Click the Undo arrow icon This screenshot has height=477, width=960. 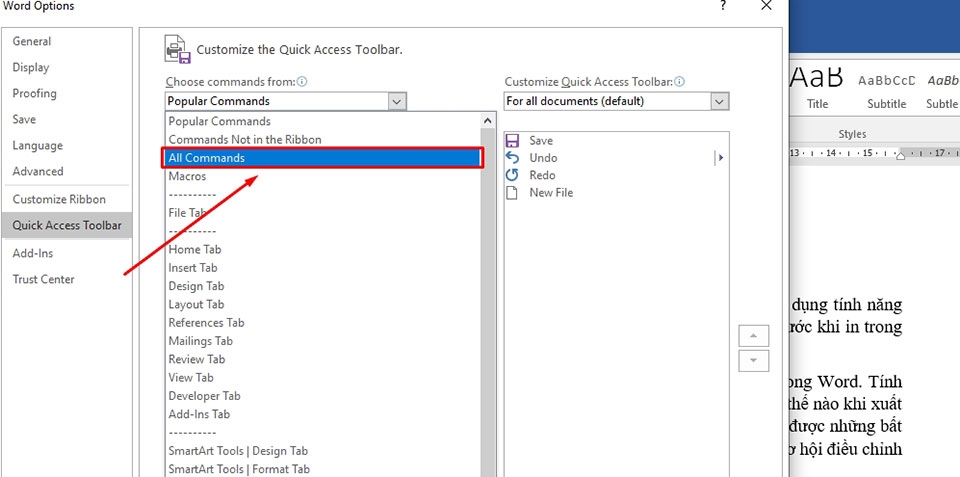click(512, 158)
